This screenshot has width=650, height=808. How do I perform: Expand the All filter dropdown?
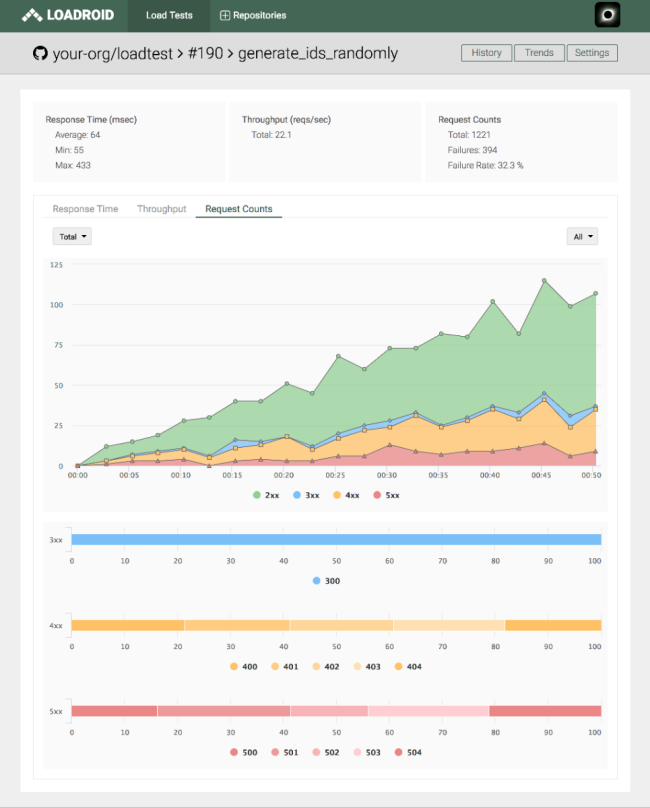[x=581, y=237]
